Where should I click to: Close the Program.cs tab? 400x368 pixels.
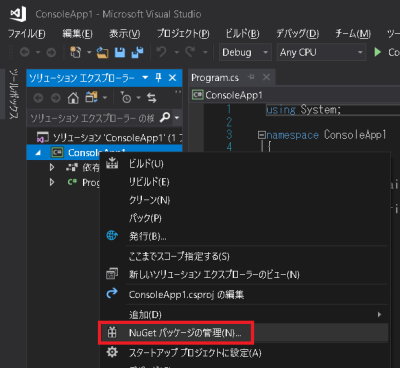[266, 77]
